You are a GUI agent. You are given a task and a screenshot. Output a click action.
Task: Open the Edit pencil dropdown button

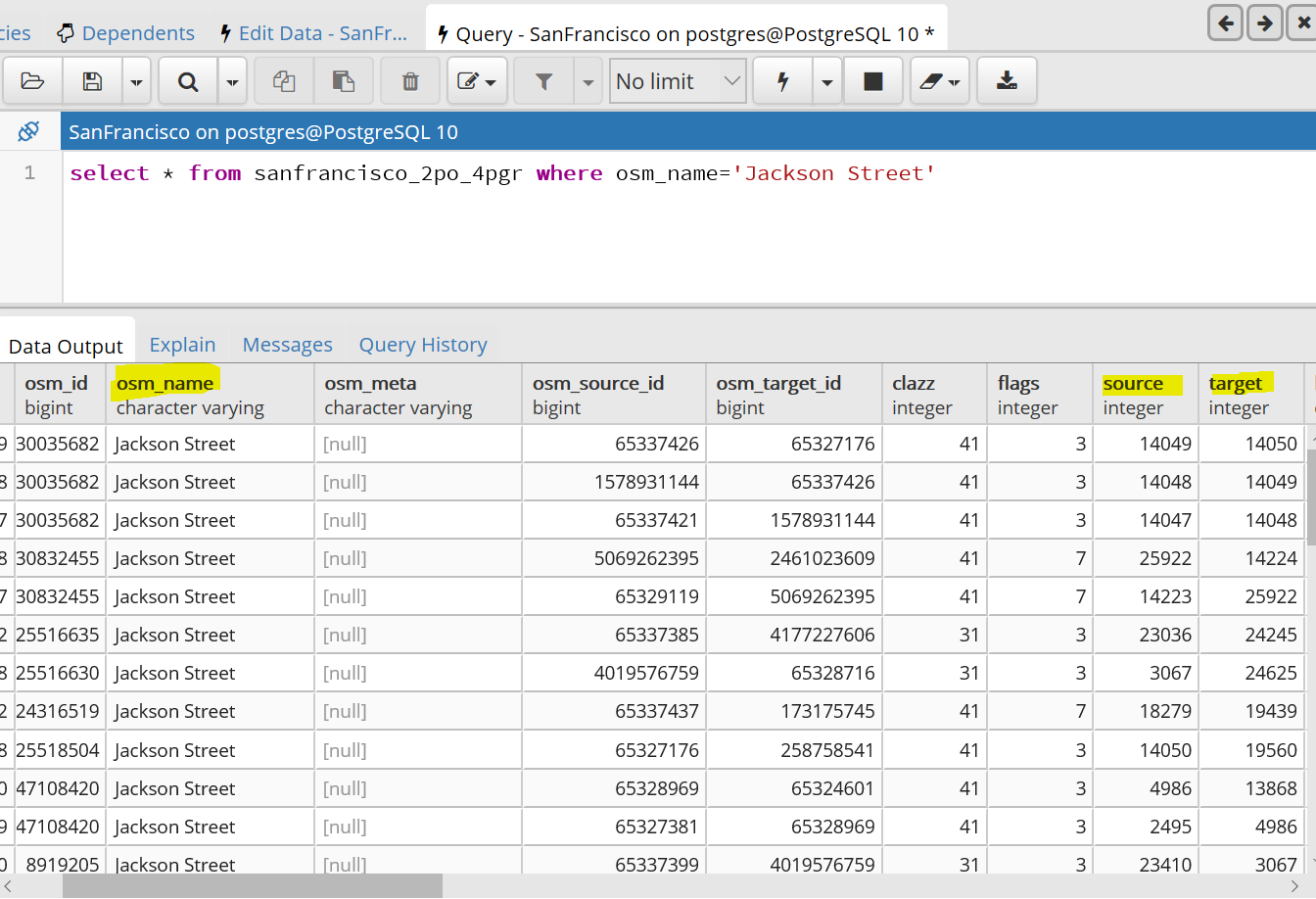click(477, 81)
